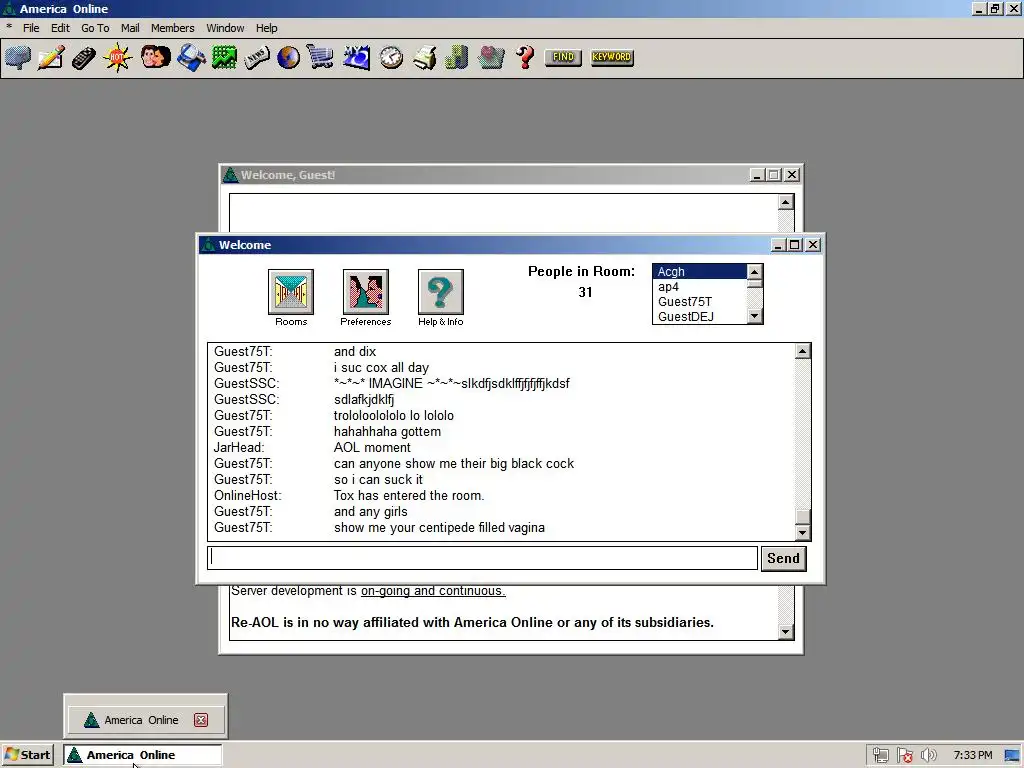Click the Compose Mail pencil icon

[x=51, y=57]
